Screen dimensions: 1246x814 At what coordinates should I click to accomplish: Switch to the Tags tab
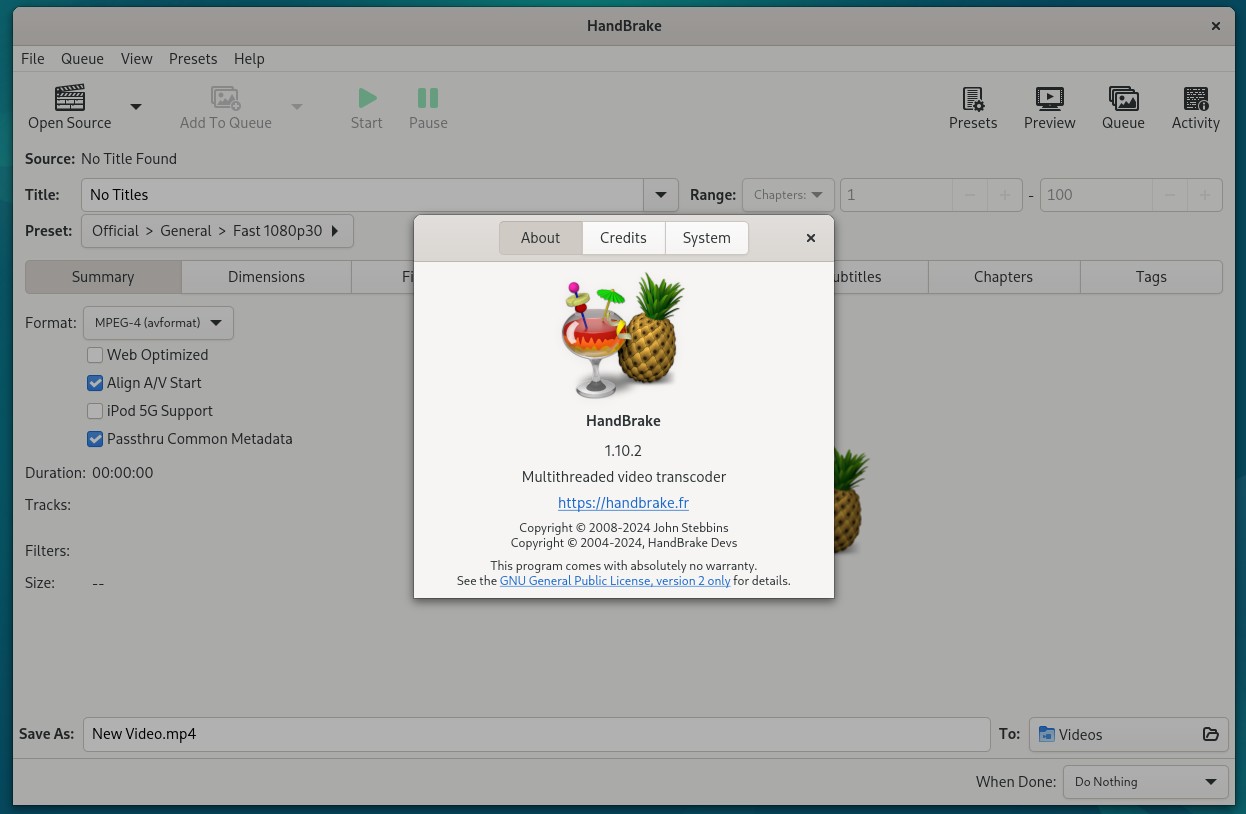pos(1151,277)
